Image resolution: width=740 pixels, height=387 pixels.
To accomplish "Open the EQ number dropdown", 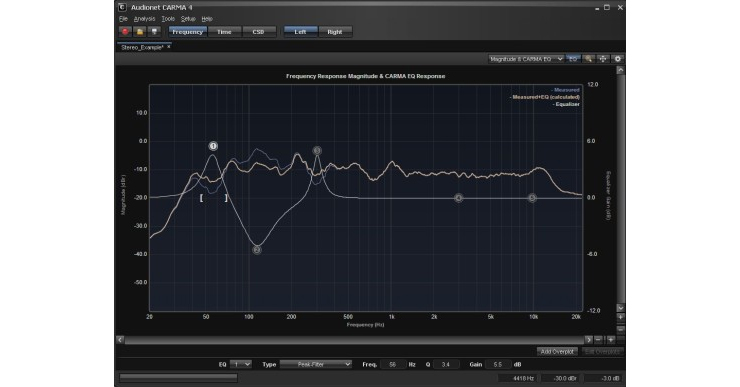I will click(x=241, y=364).
